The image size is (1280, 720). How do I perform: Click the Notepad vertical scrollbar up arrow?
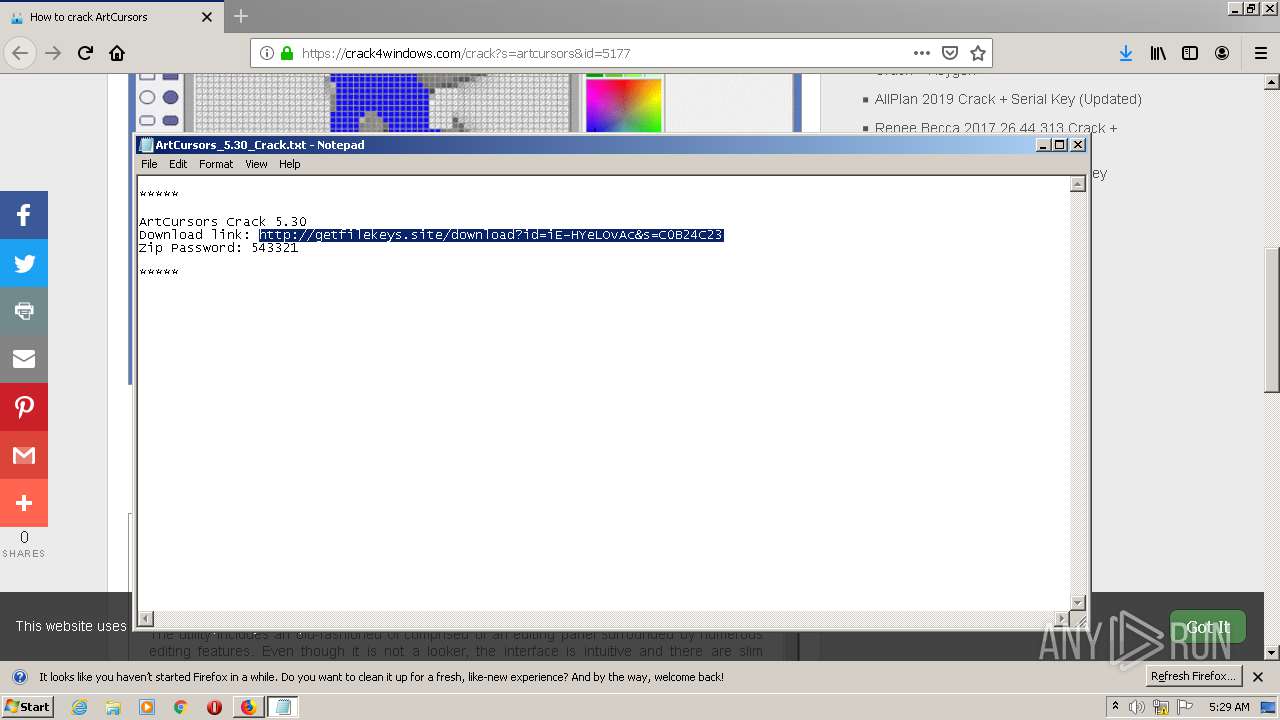1078,184
